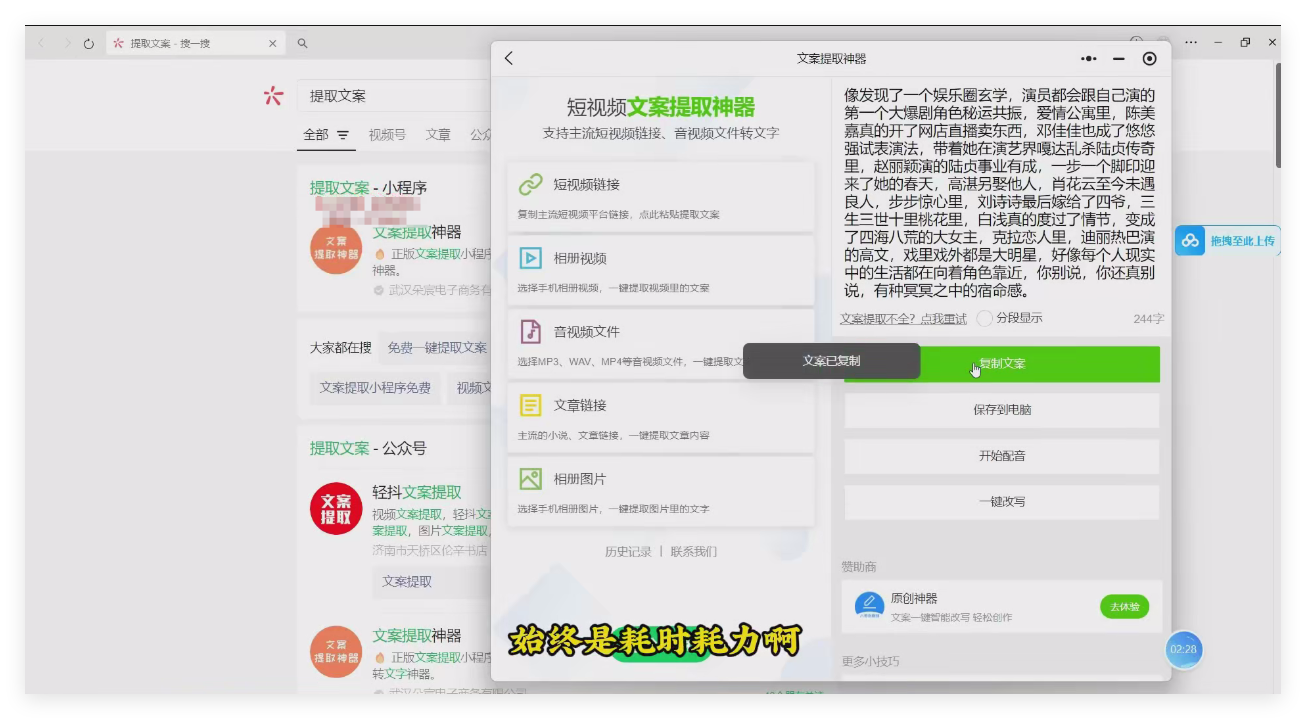Click the 开始配音 button
This screenshot has width=1306, height=719.
coord(1001,456)
